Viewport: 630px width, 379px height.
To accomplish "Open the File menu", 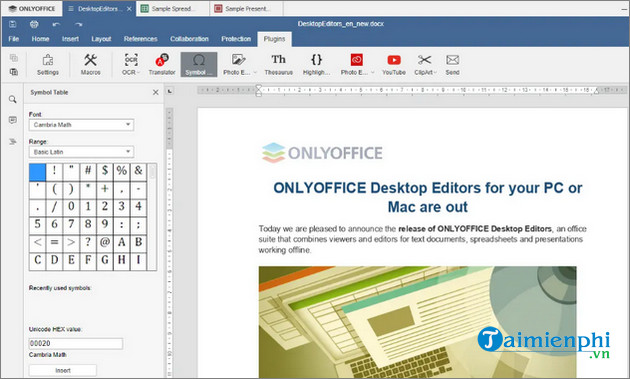I will [14, 39].
